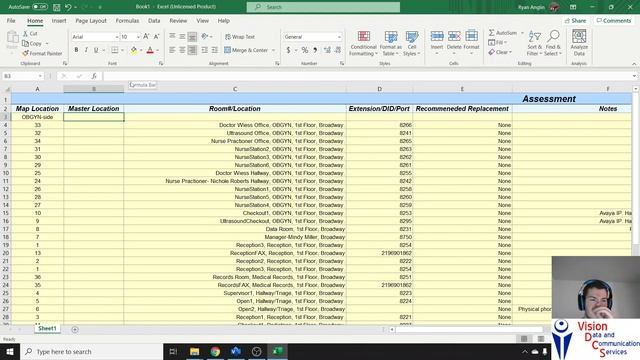
Task: Open Windows Start menu
Action: 10,351
